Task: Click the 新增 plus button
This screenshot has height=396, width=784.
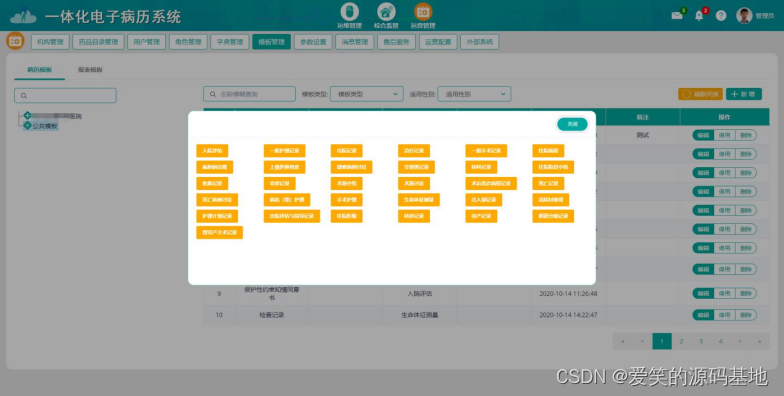Action: click(744, 94)
